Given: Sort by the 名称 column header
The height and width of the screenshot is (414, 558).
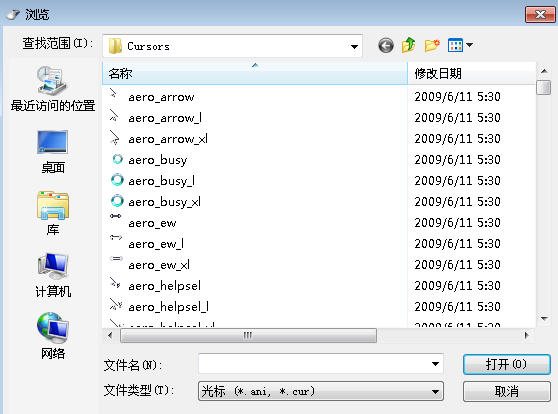Looking at the screenshot, I should click(254, 73).
